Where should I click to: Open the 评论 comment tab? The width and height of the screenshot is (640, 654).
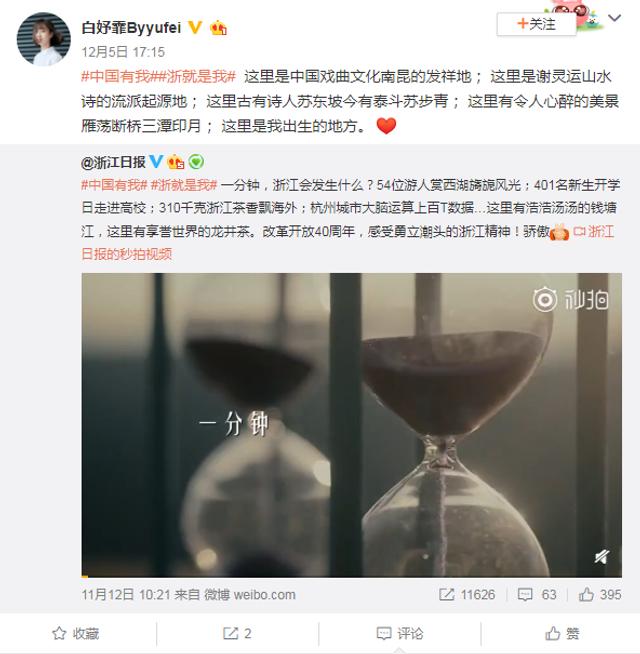pyautogui.click(x=400, y=633)
